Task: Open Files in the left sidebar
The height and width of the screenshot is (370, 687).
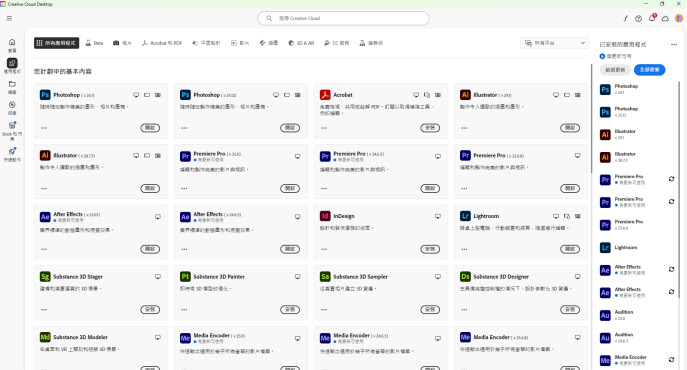Action: click(12, 87)
